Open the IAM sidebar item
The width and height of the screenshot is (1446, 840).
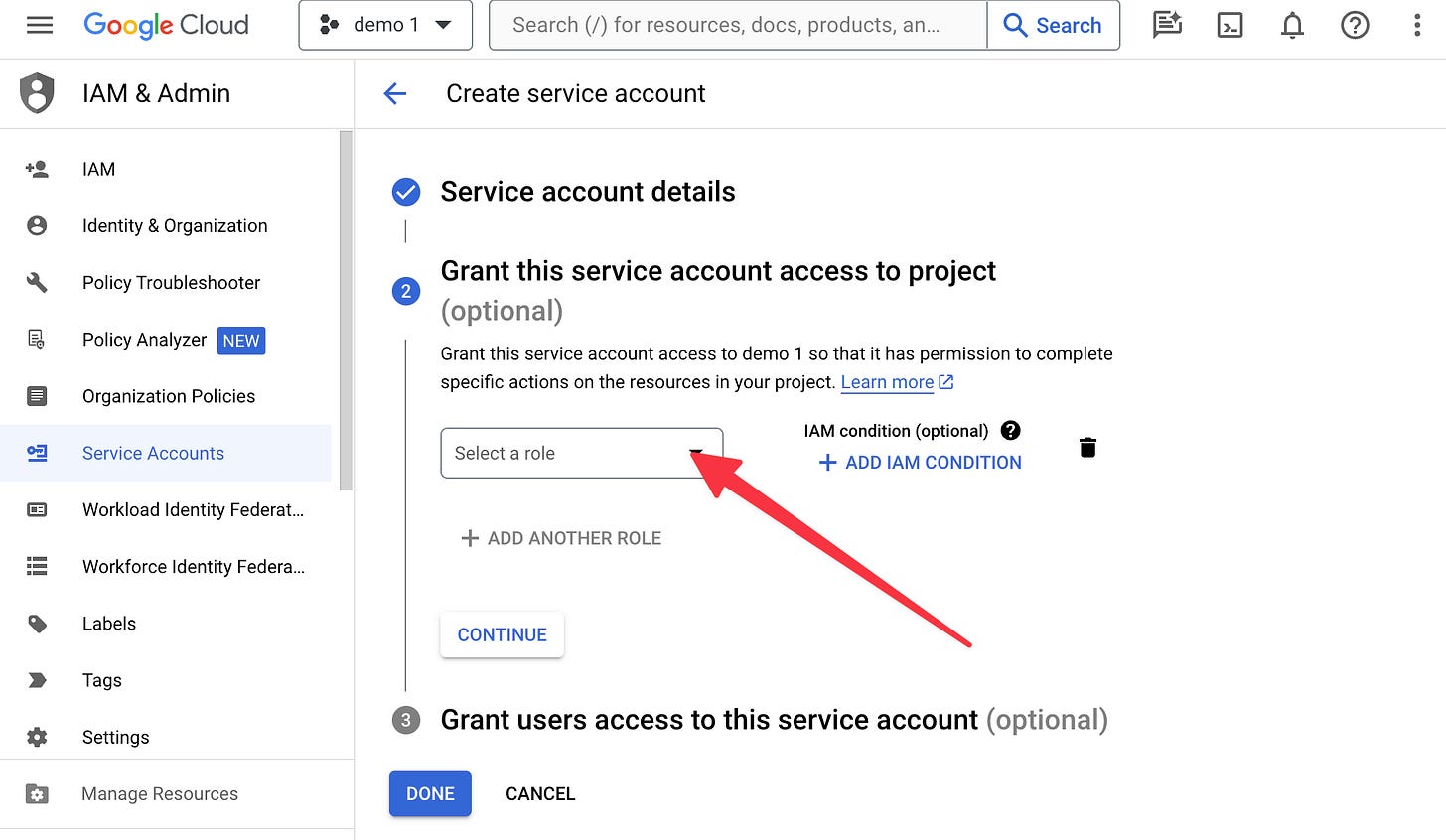pyautogui.click(x=166, y=169)
